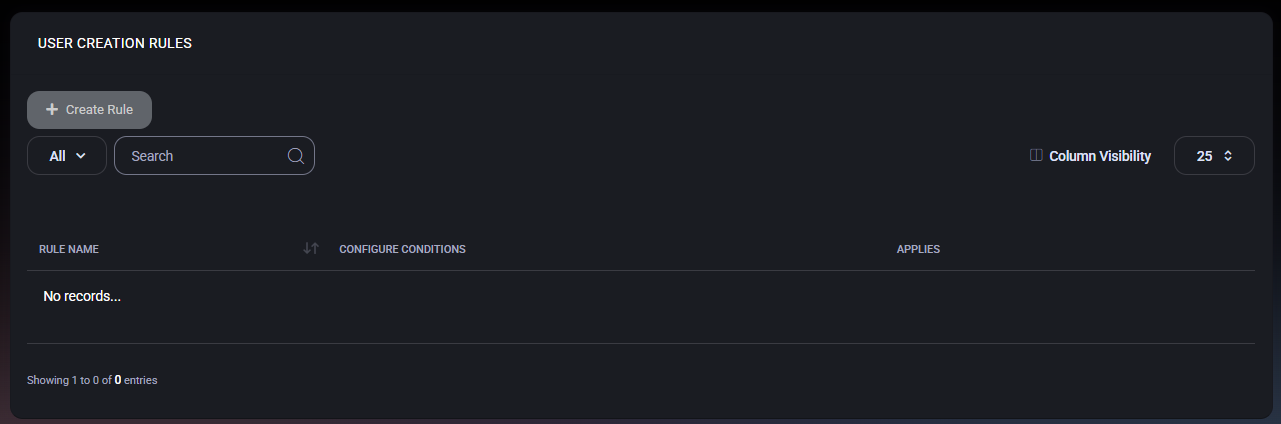Click the sort arrows icon beside Rule Name
Image resolution: width=1281 pixels, height=424 pixels.
pyautogui.click(x=310, y=249)
